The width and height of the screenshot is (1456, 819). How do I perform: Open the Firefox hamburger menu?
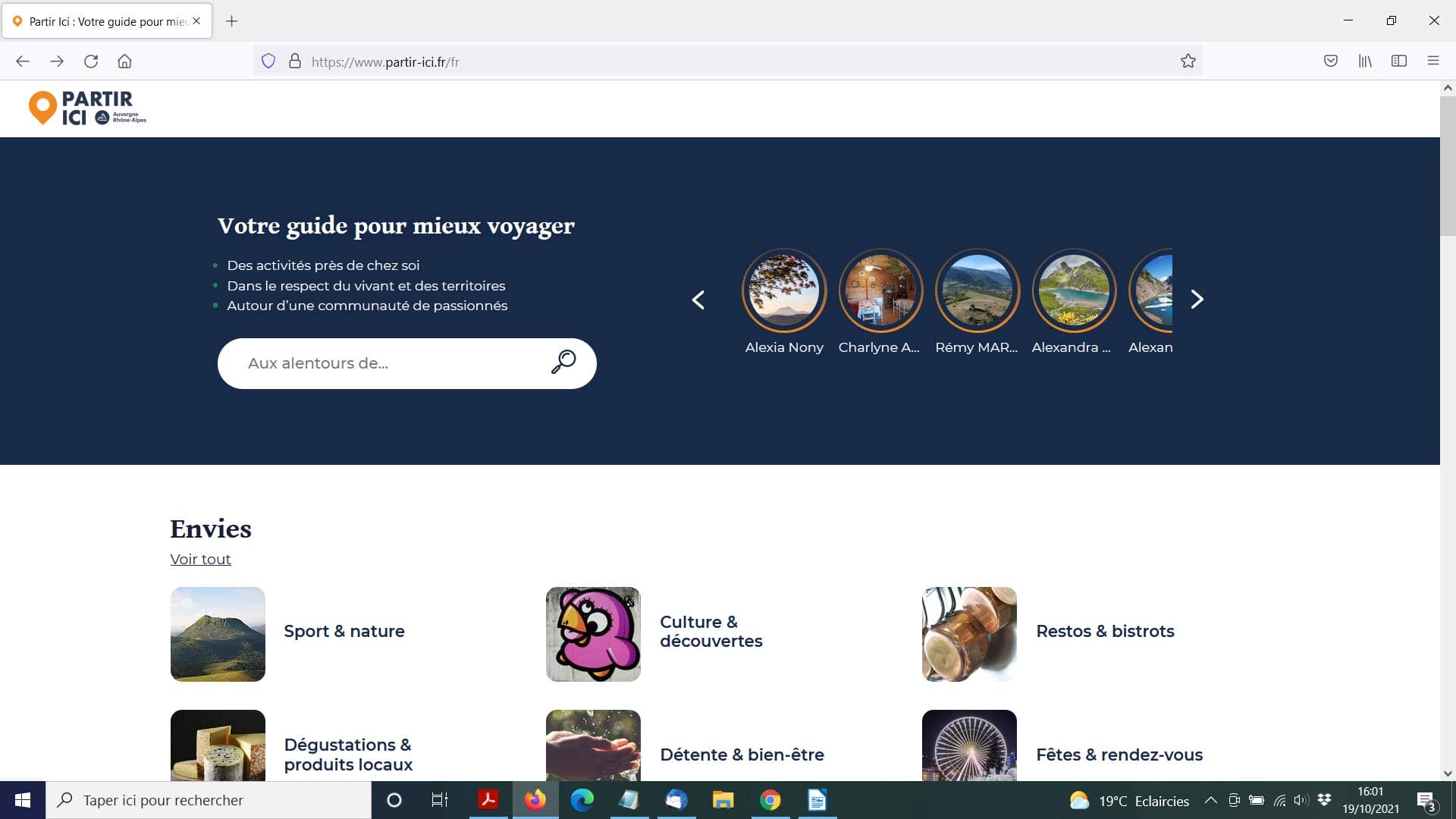[x=1432, y=61]
